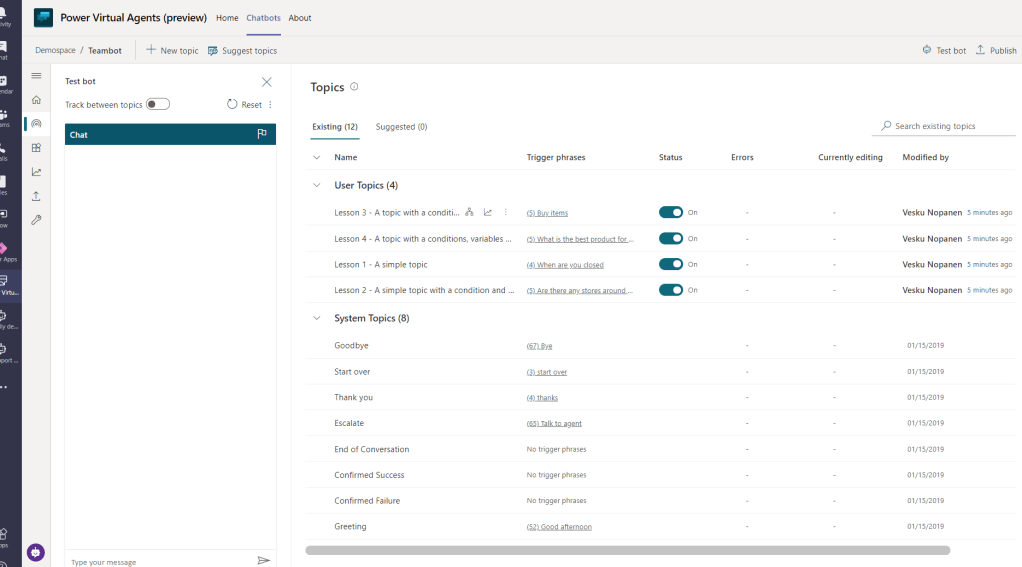1022x567 pixels.
Task: Open more options next to Reset
Action: click(270, 105)
